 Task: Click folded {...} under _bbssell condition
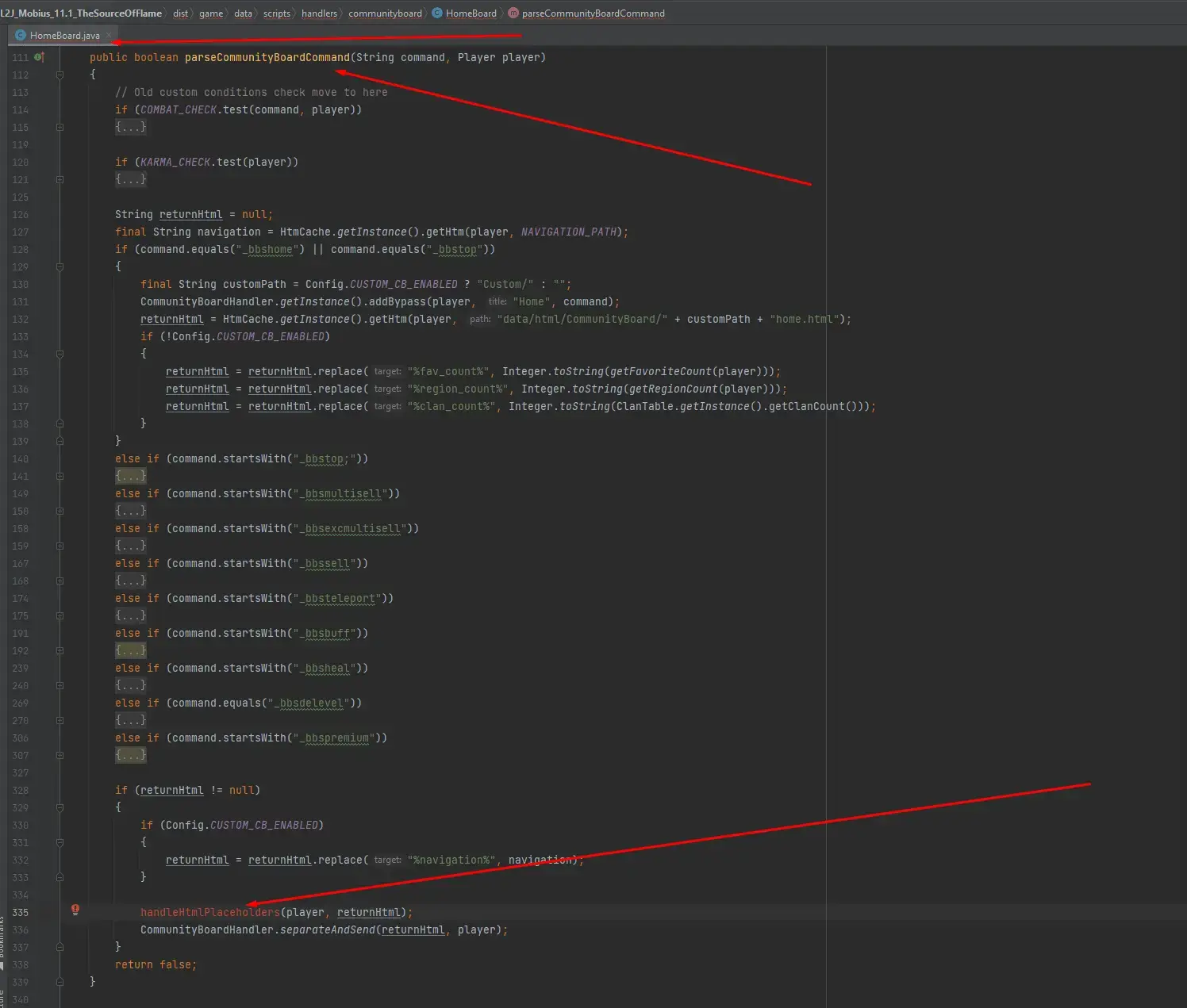(x=131, y=581)
